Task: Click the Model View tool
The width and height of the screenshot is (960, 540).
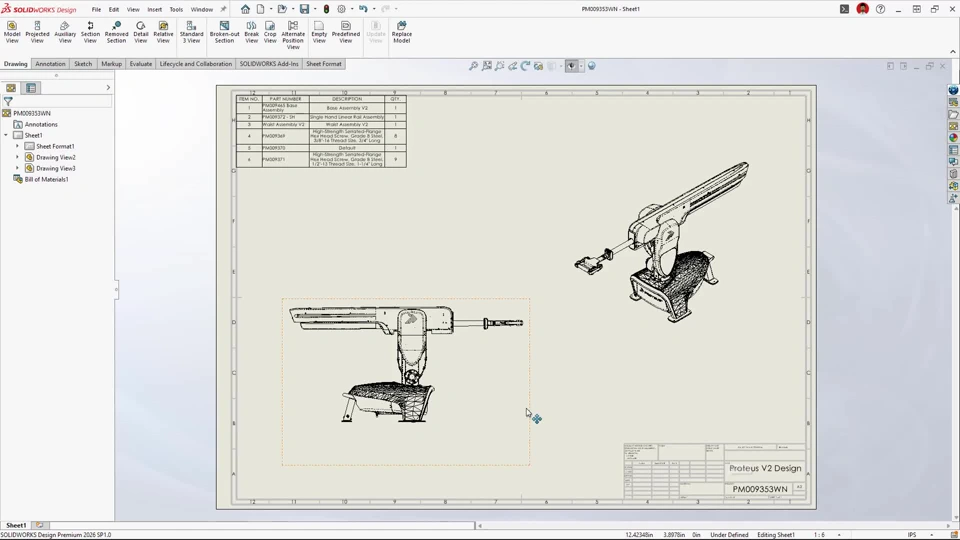Action: pyautogui.click(x=12, y=32)
